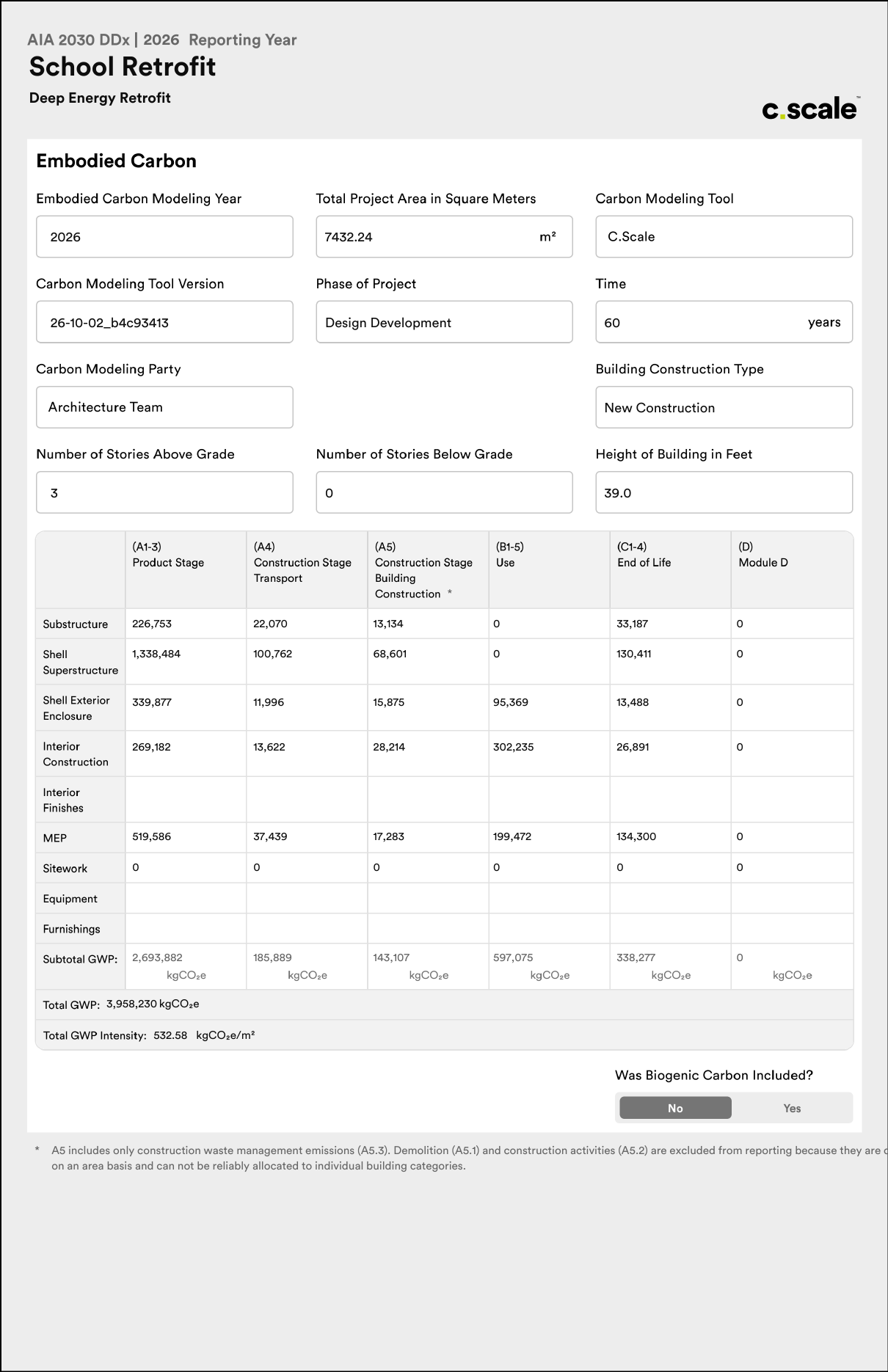Click the A5 footnote text
This screenshot has height=1372, width=888.
[x=468, y=1158]
